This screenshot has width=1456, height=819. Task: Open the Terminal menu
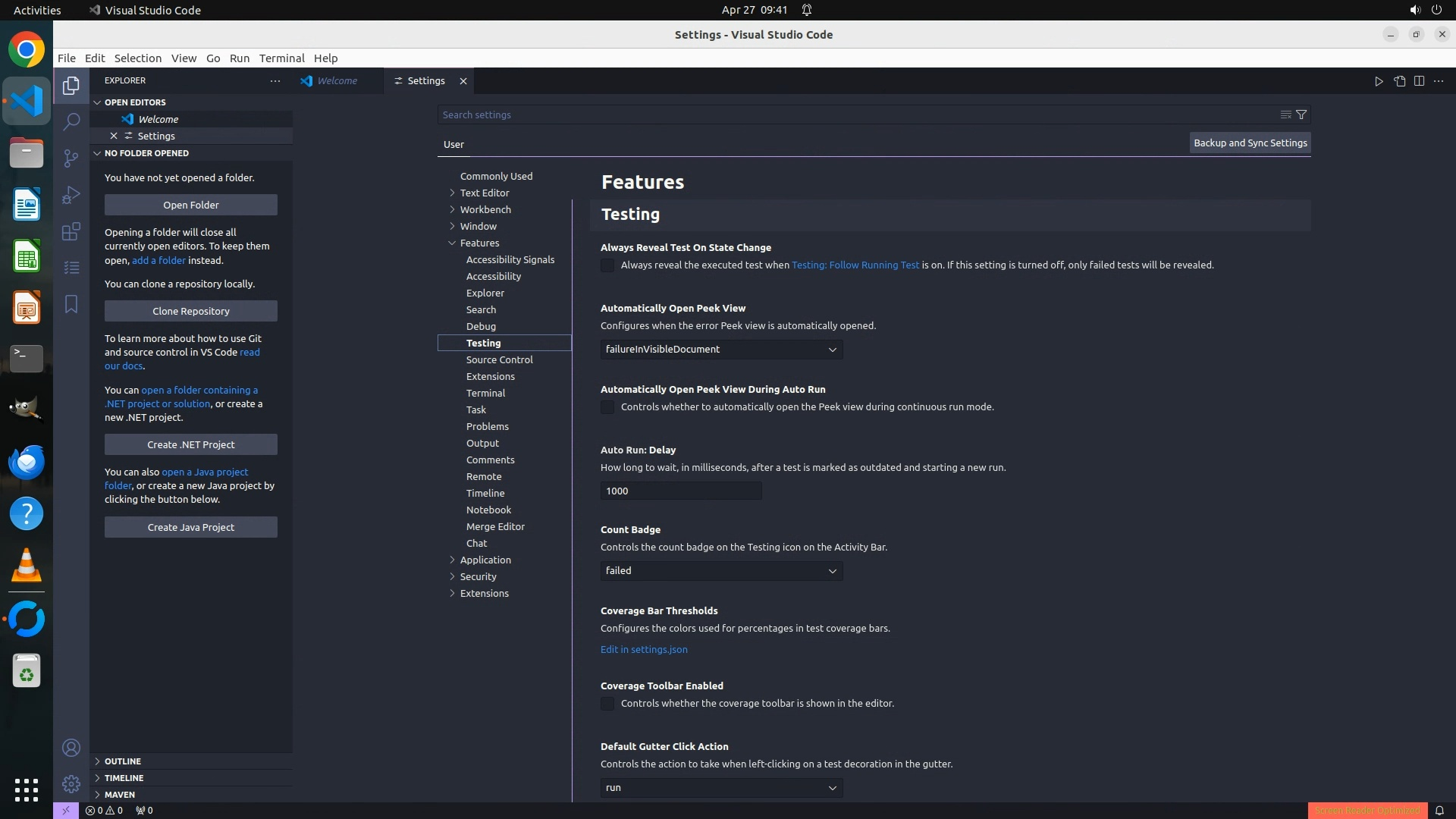(281, 58)
